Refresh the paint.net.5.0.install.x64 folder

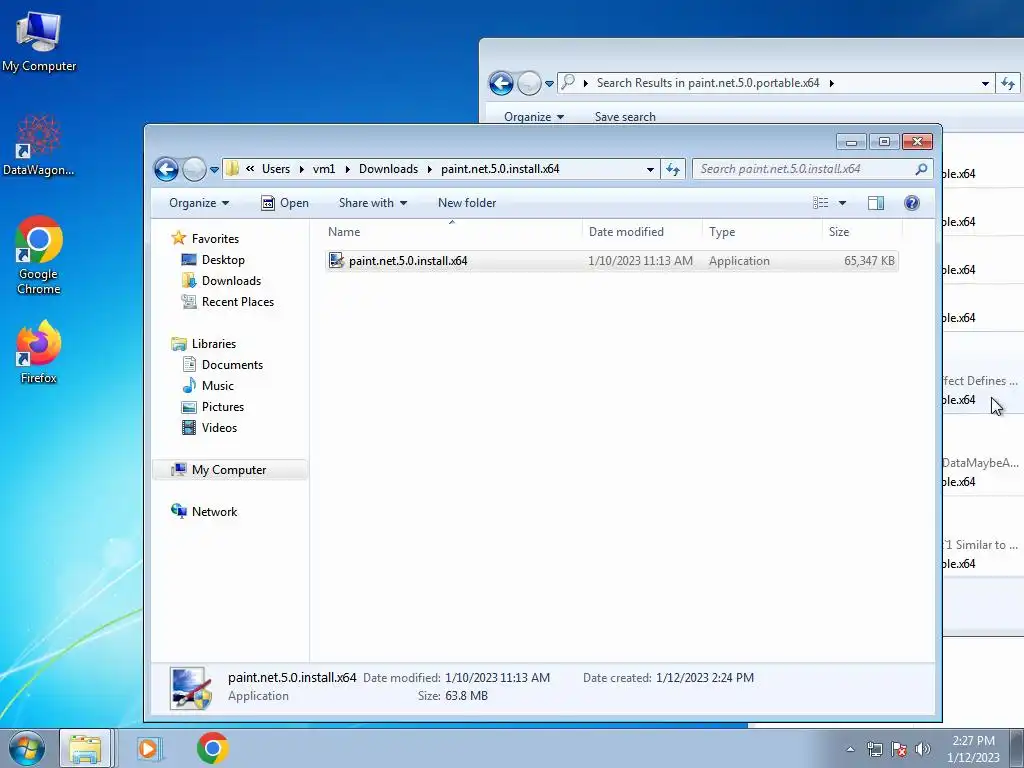pyautogui.click(x=673, y=169)
